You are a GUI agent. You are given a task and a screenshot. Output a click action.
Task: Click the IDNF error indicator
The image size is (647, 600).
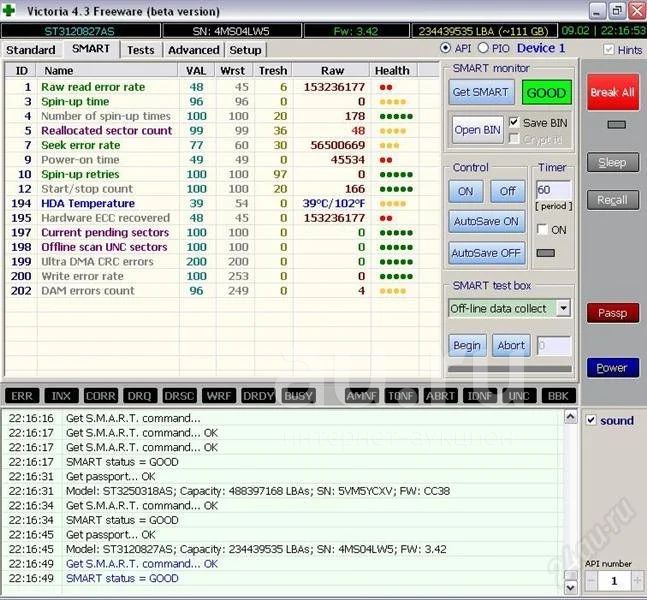click(x=480, y=396)
